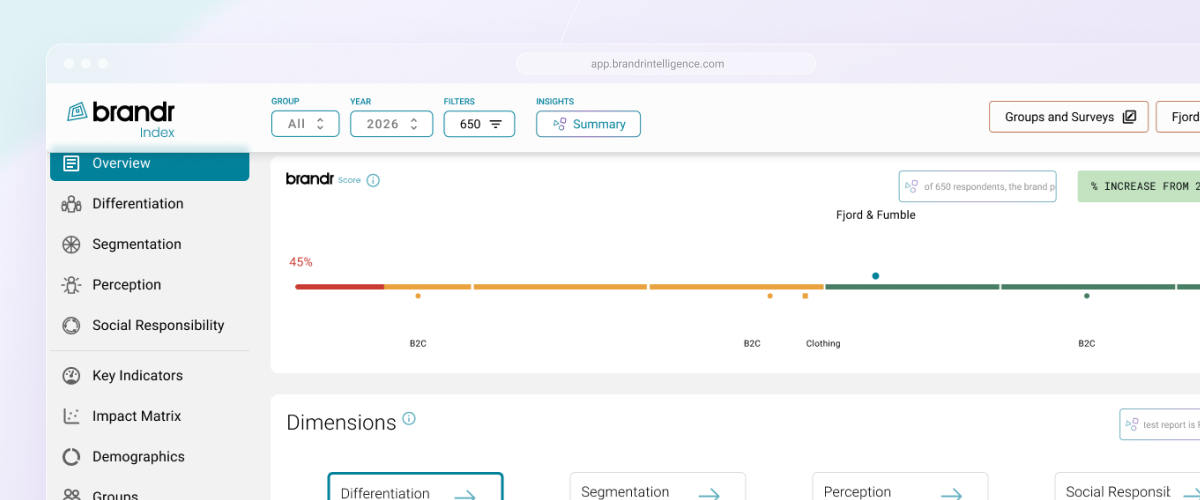Open the Filters control showing 650
1200x500 pixels.
click(479, 124)
